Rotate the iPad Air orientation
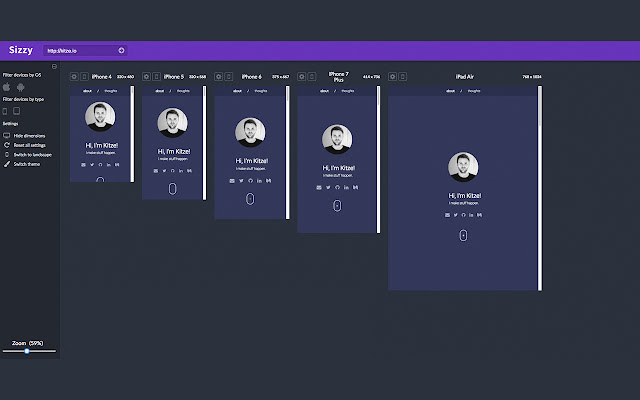 402,76
